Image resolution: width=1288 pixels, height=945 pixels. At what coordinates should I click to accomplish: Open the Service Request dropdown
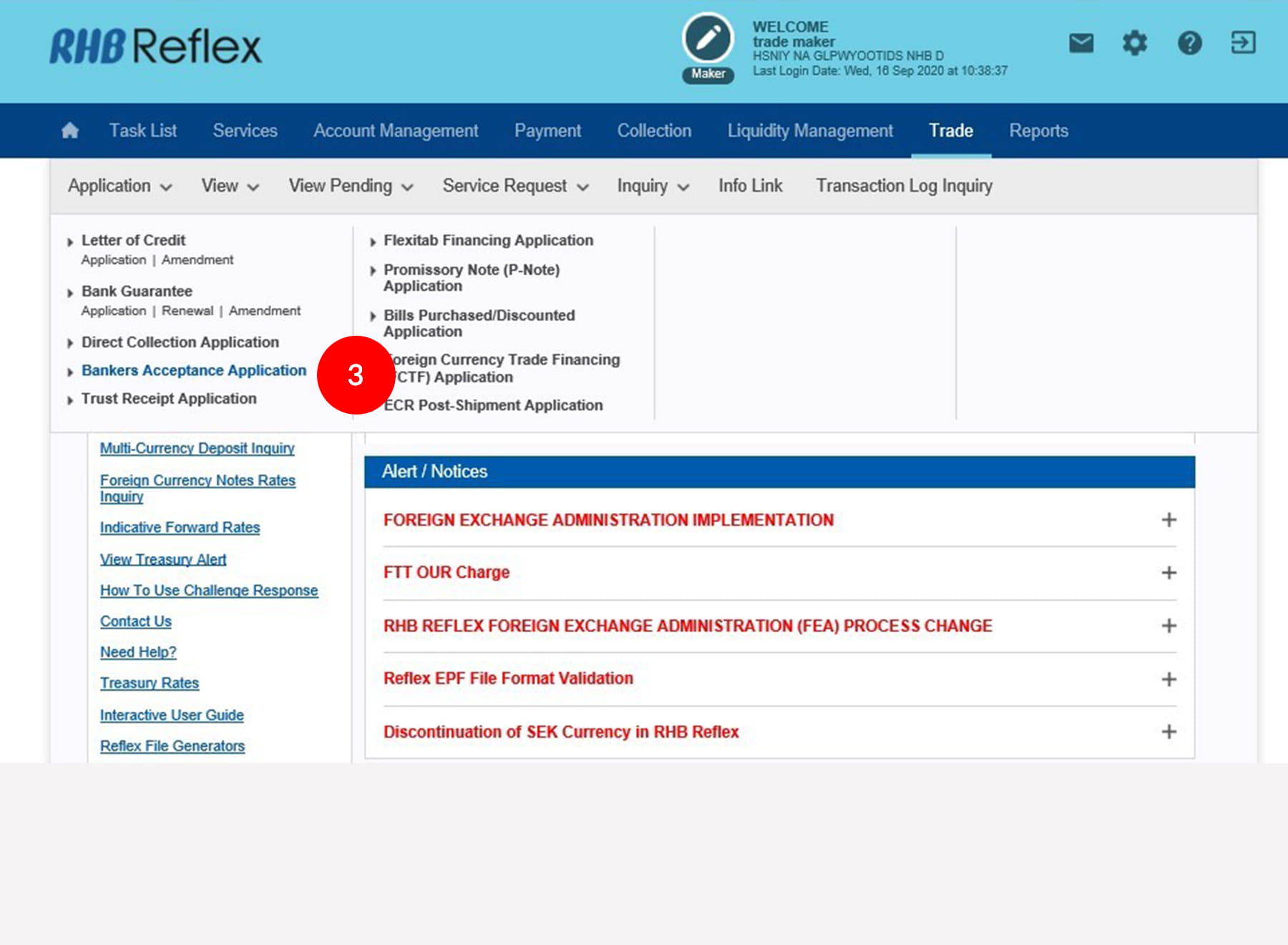click(x=515, y=186)
